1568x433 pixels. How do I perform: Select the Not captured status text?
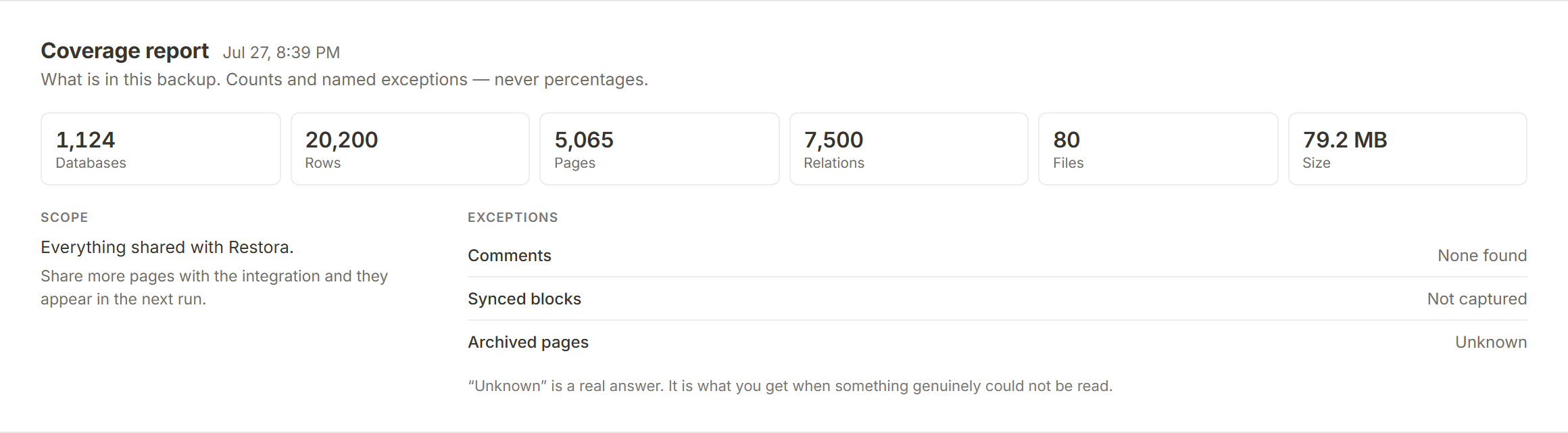click(1477, 299)
